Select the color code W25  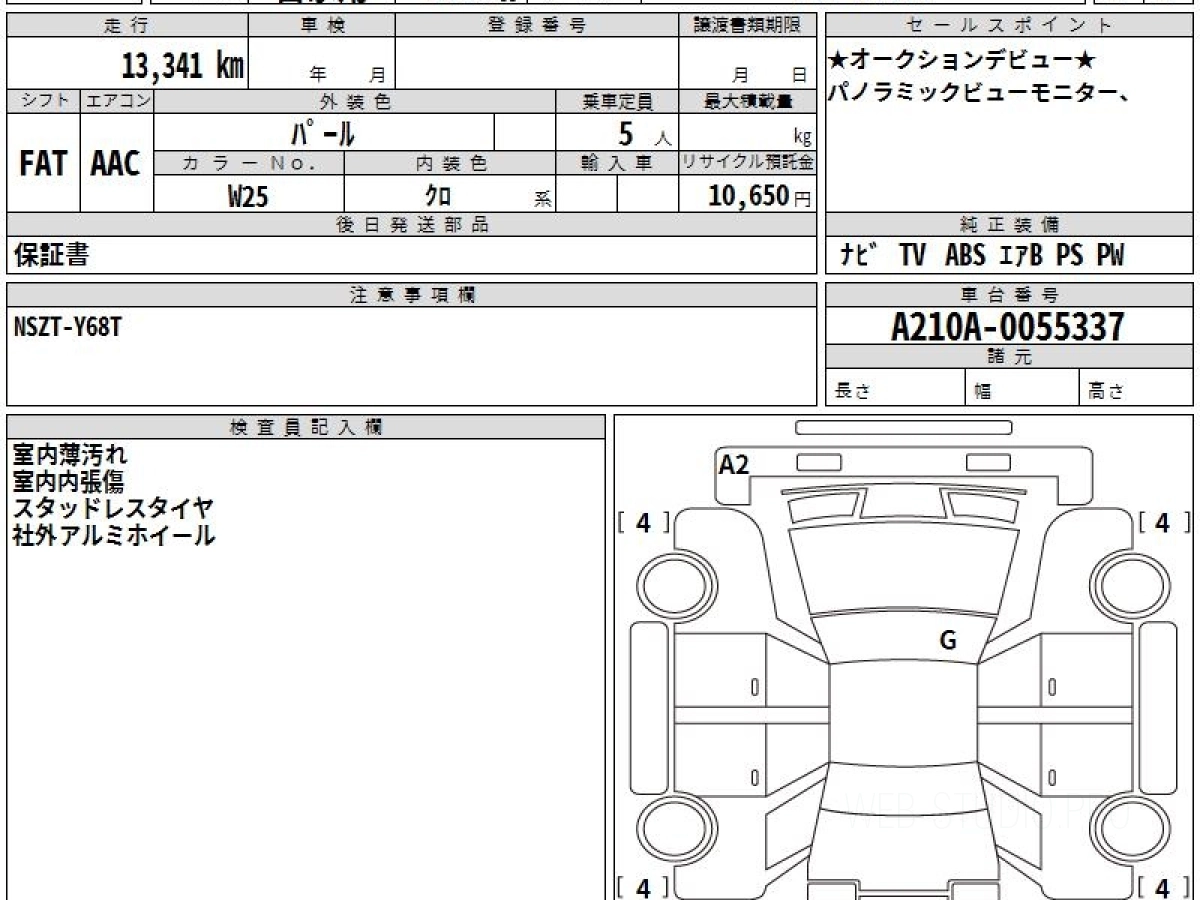pos(248,197)
